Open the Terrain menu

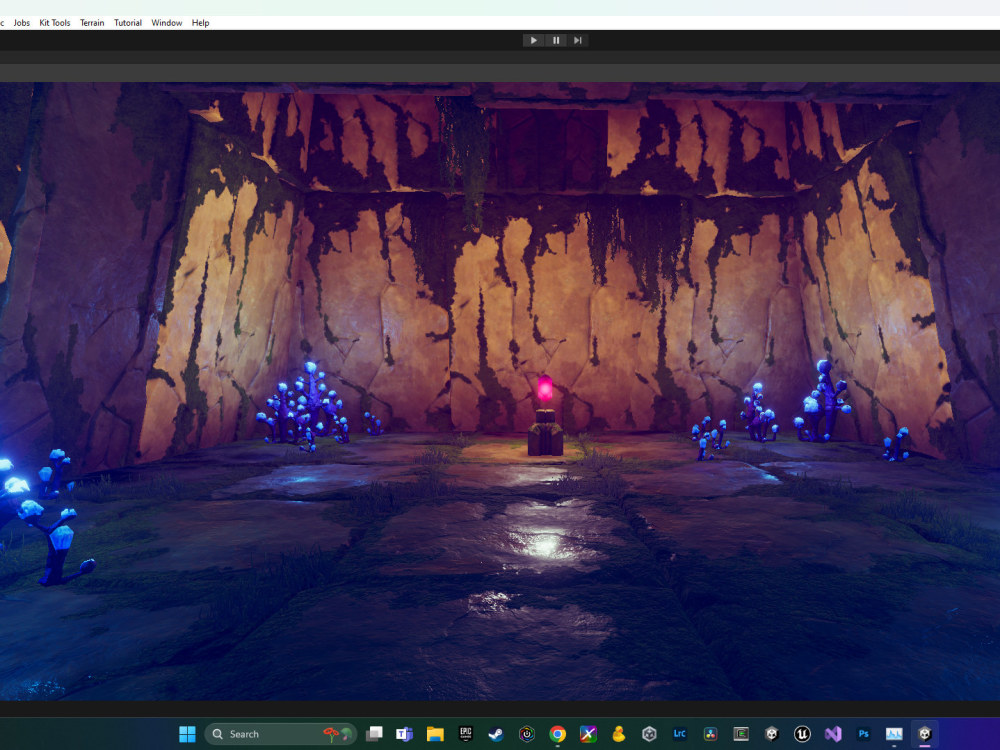coord(92,23)
